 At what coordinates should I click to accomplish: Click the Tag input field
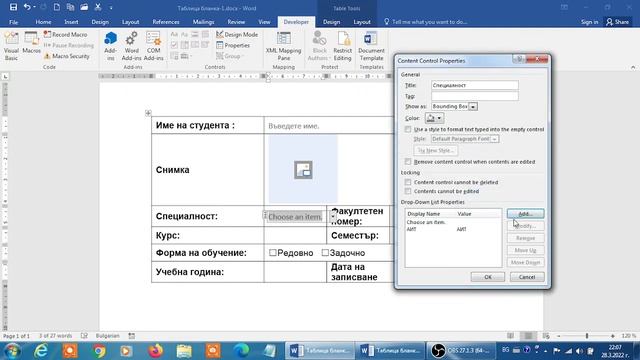point(475,96)
